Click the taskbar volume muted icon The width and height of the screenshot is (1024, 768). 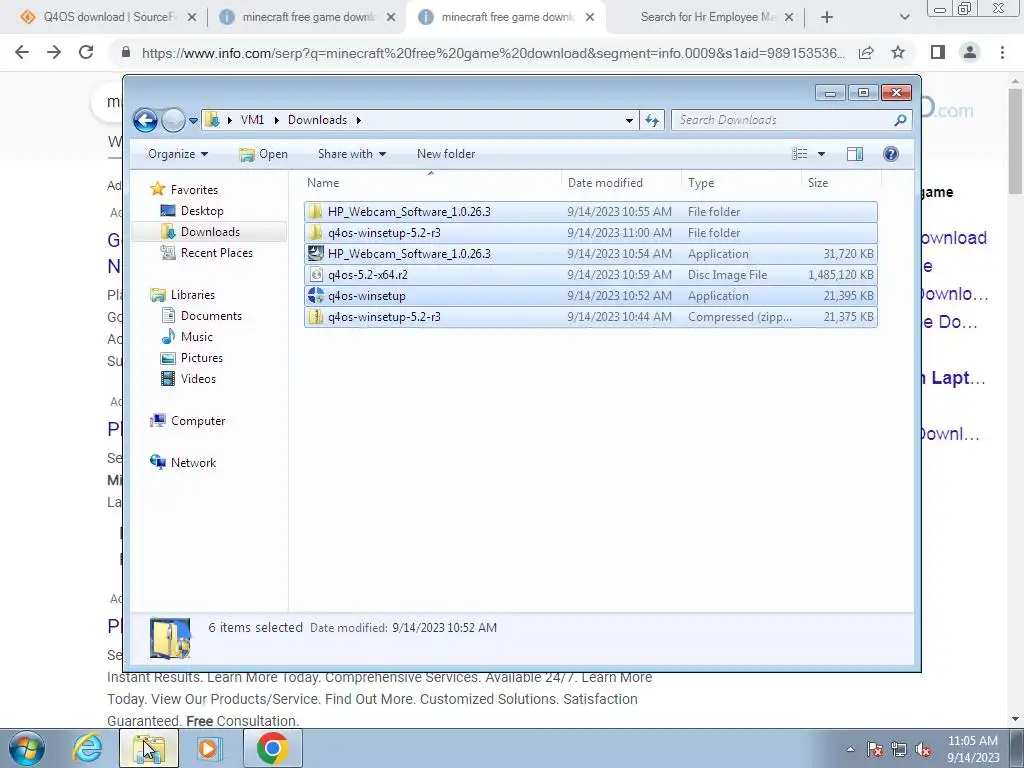click(923, 750)
